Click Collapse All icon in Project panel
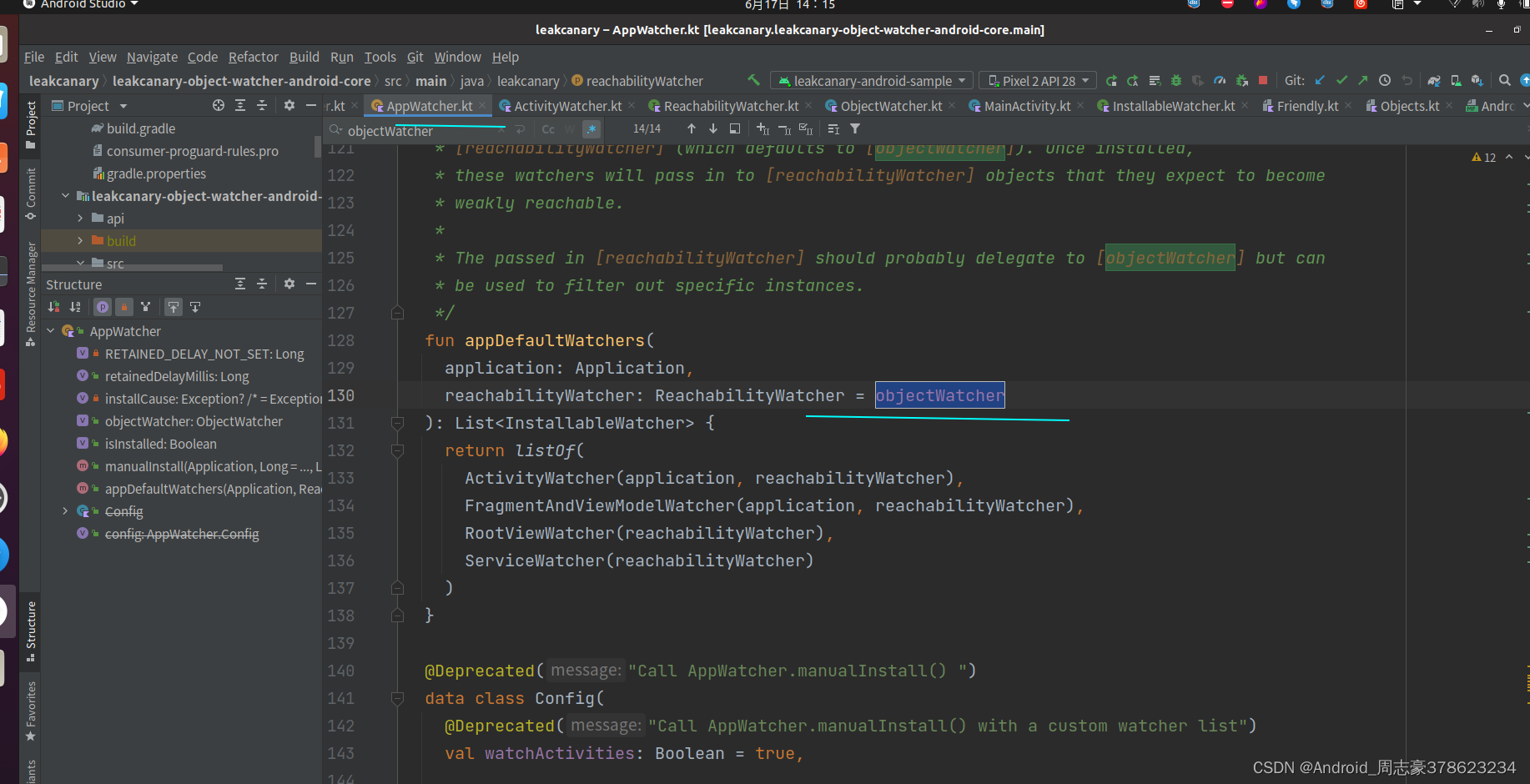 pyautogui.click(x=262, y=105)
